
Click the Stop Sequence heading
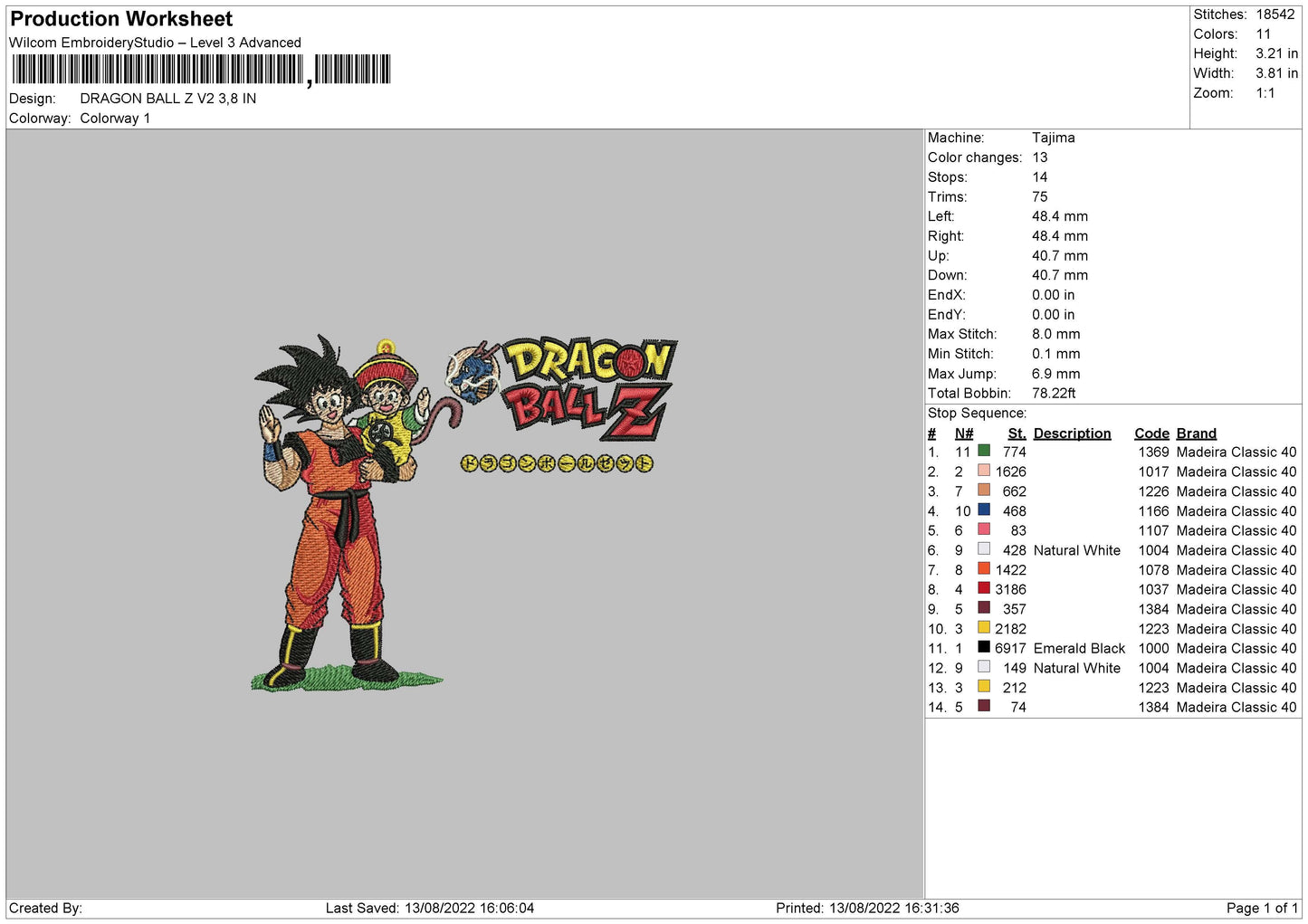click(978, 413)
